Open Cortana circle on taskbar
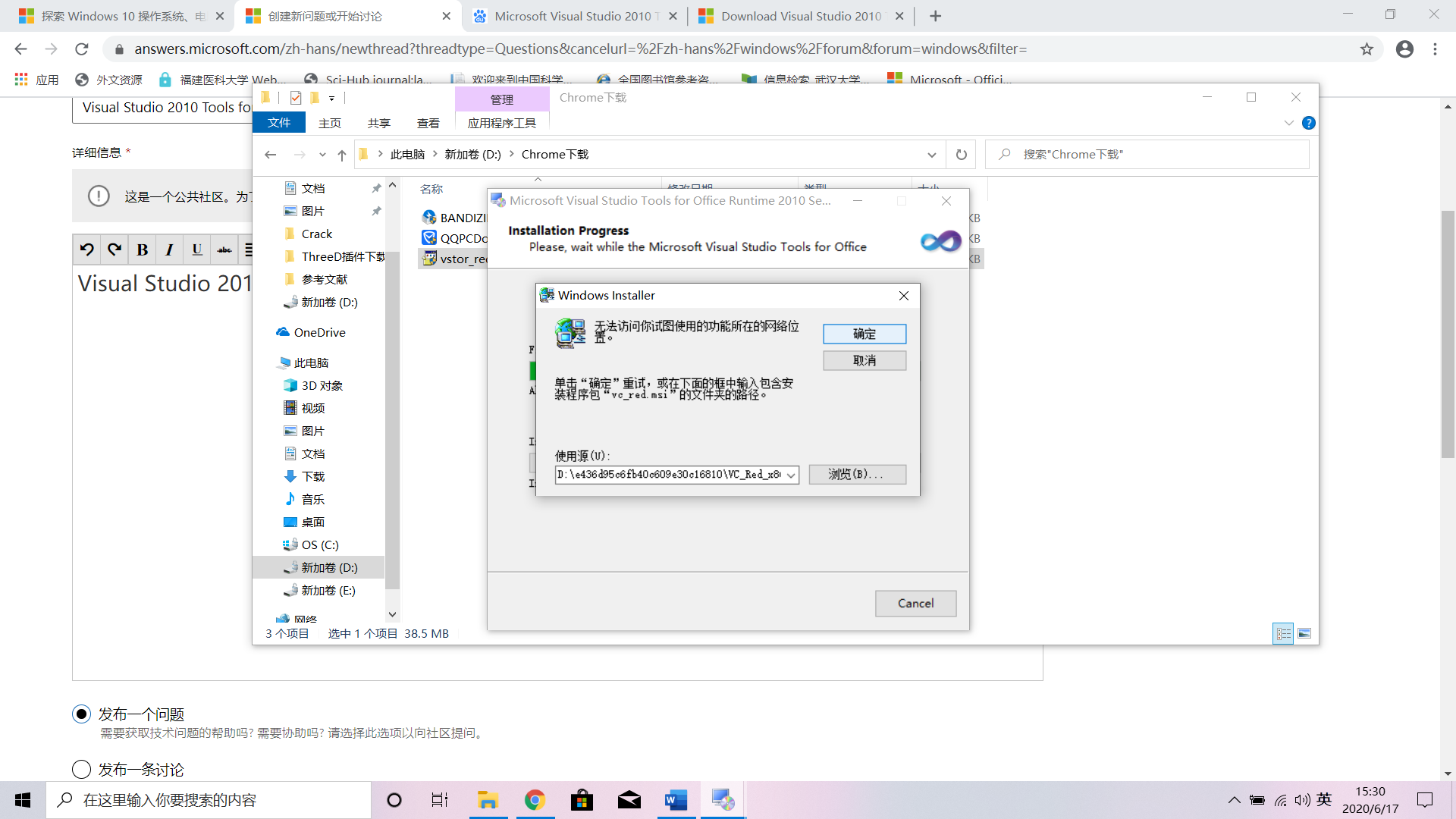The image size is (1456, 819). pyautogui.click(x=394, y=800)
